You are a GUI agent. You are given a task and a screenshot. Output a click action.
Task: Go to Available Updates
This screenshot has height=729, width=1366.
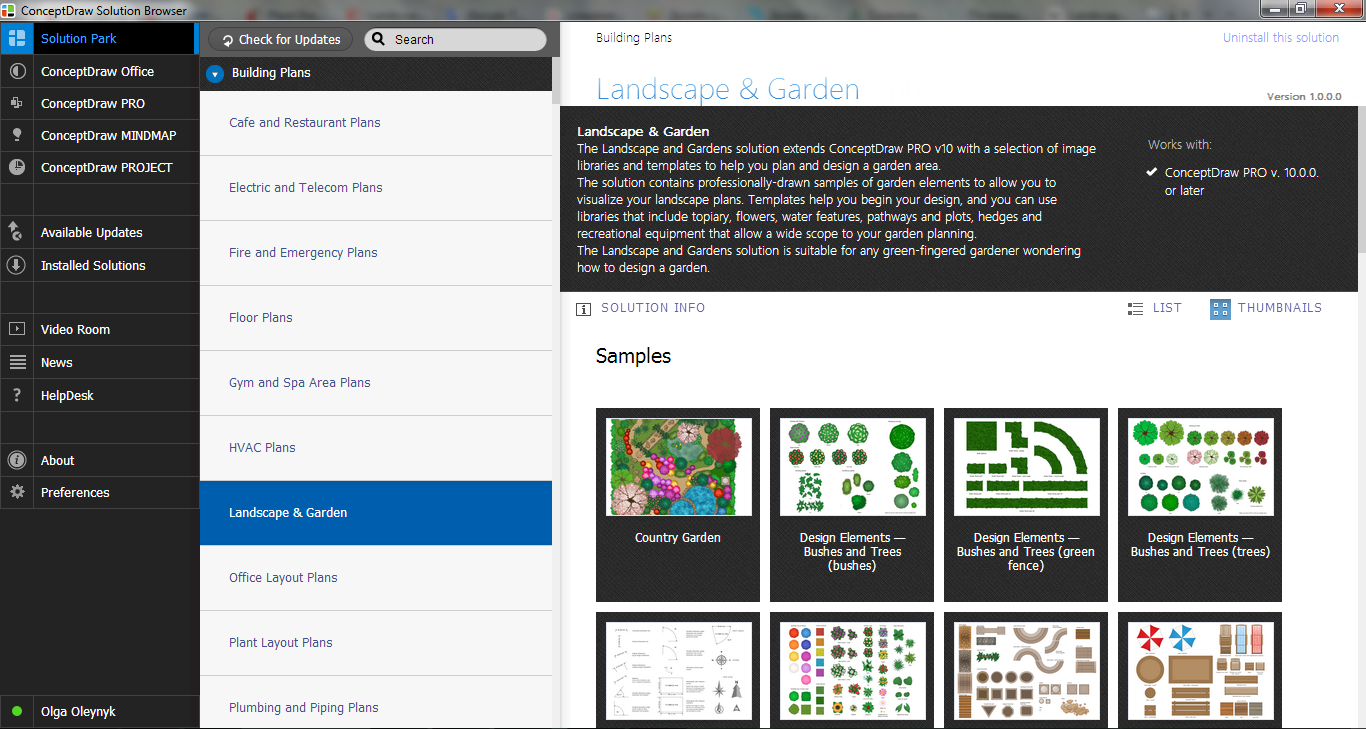click(99, 232)
